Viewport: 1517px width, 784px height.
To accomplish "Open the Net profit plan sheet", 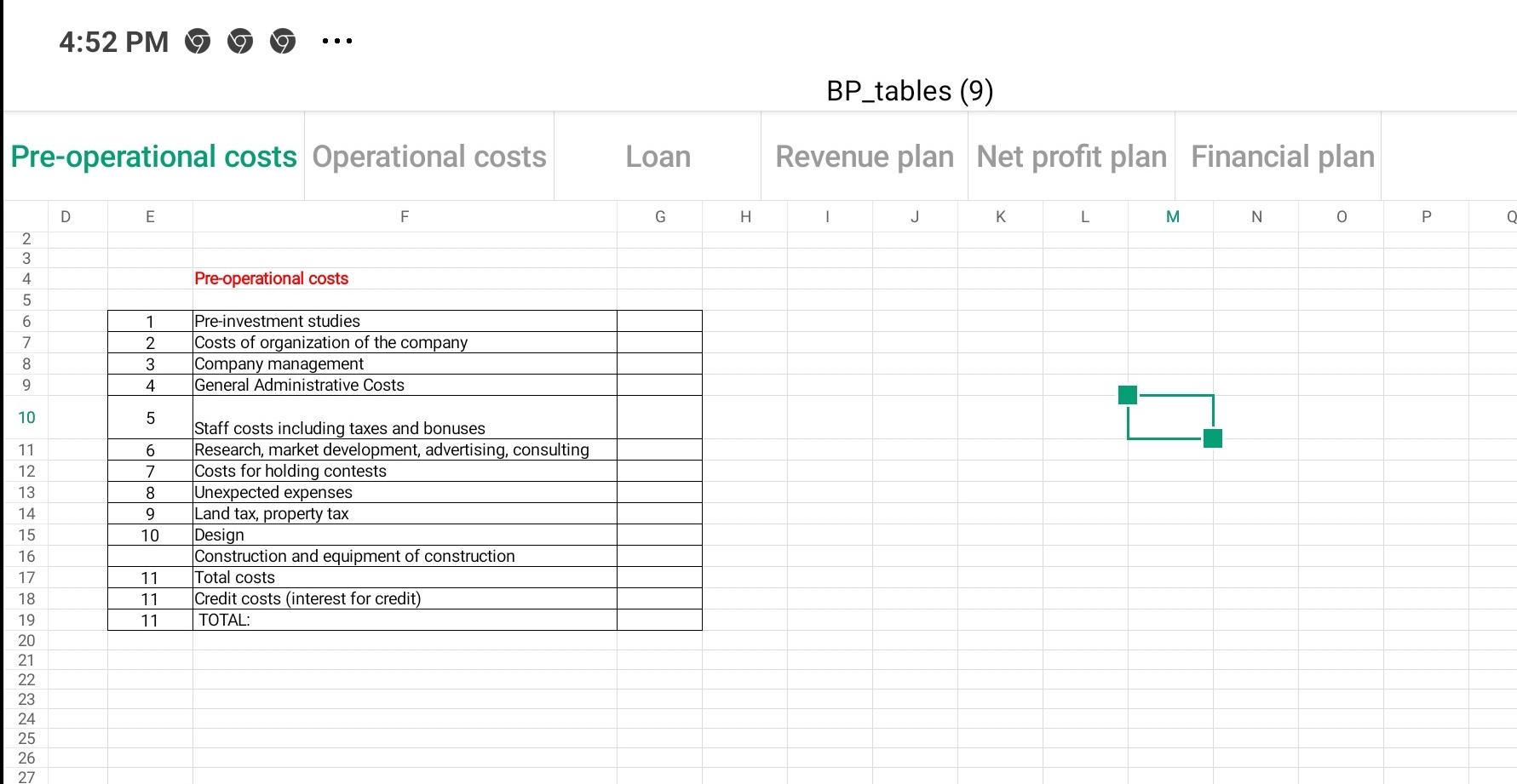I will click(1071, 157).
